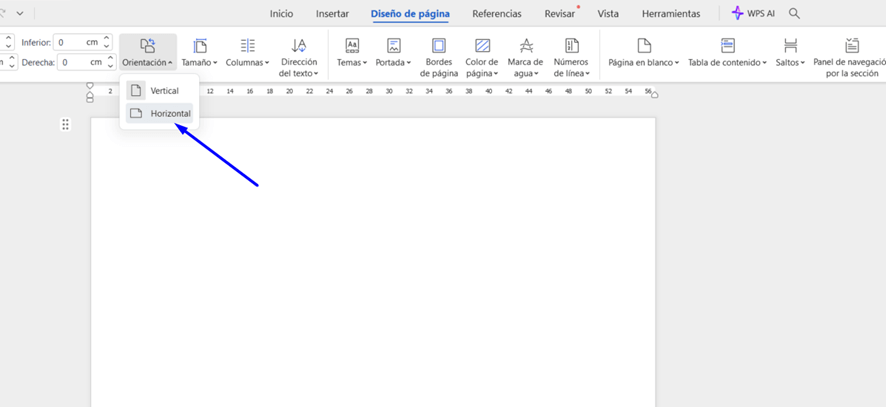886x407 pixels.
Task: Click inside the blank document page
Action: [x=373, y=262]
